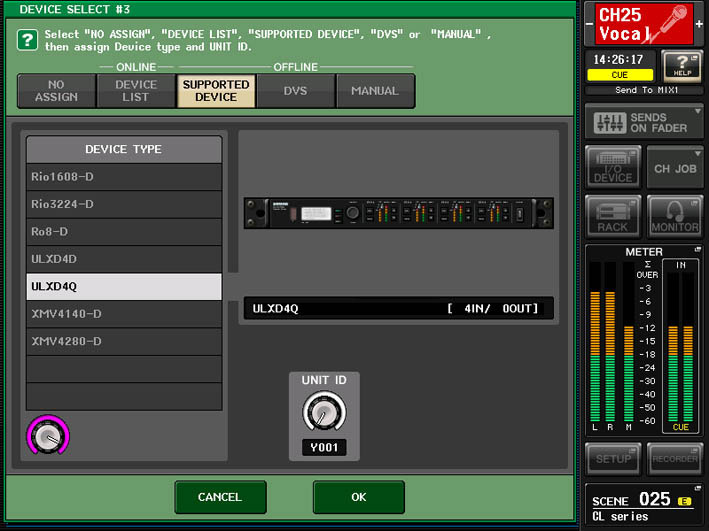Toggle SENDS ON FADER mode
Screen dimensions: 709x531
point(643,122)
